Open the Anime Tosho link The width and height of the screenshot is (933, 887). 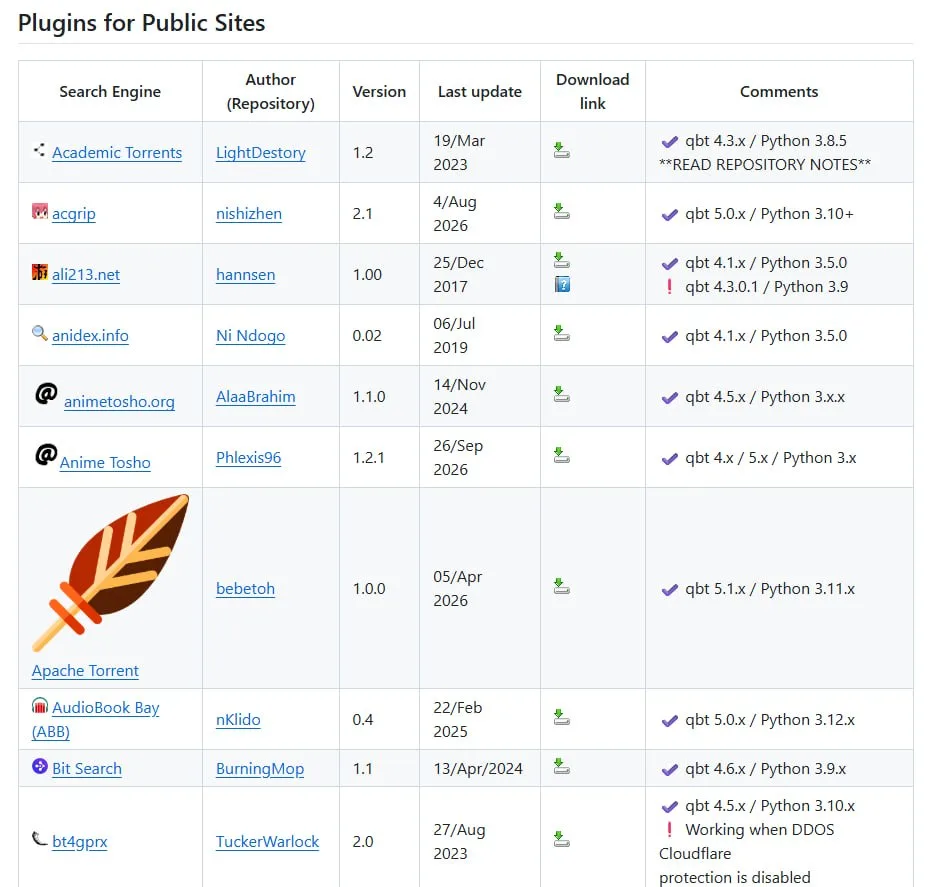[105, 463]
